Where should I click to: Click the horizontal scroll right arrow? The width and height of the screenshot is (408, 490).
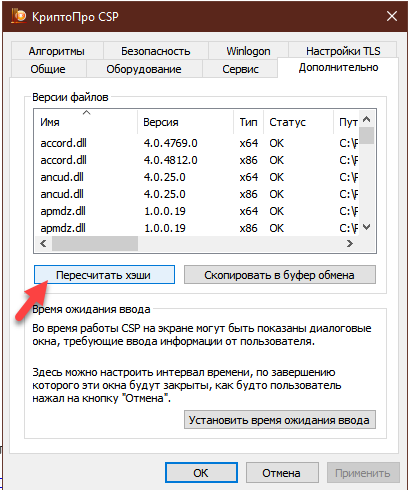(x=350, y=244)
